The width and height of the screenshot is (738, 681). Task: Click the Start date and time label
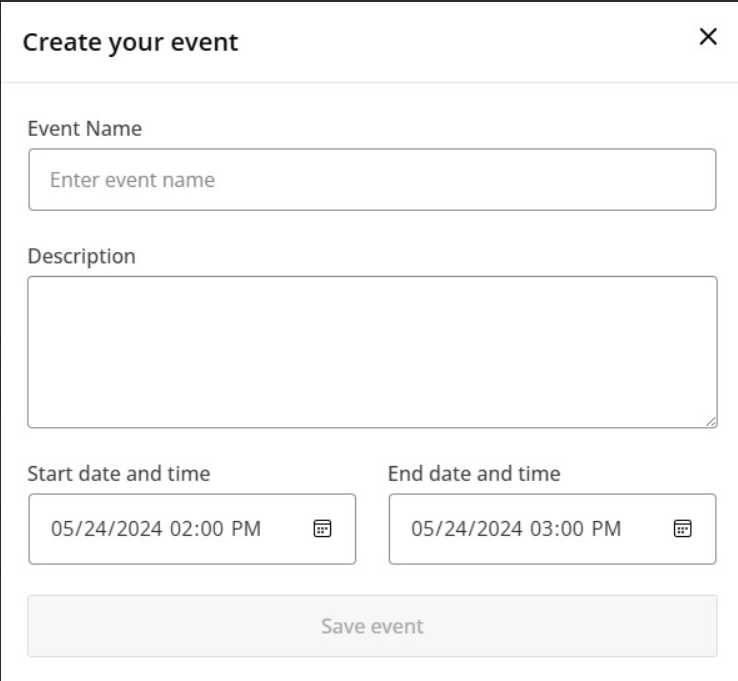click(118, 473)
